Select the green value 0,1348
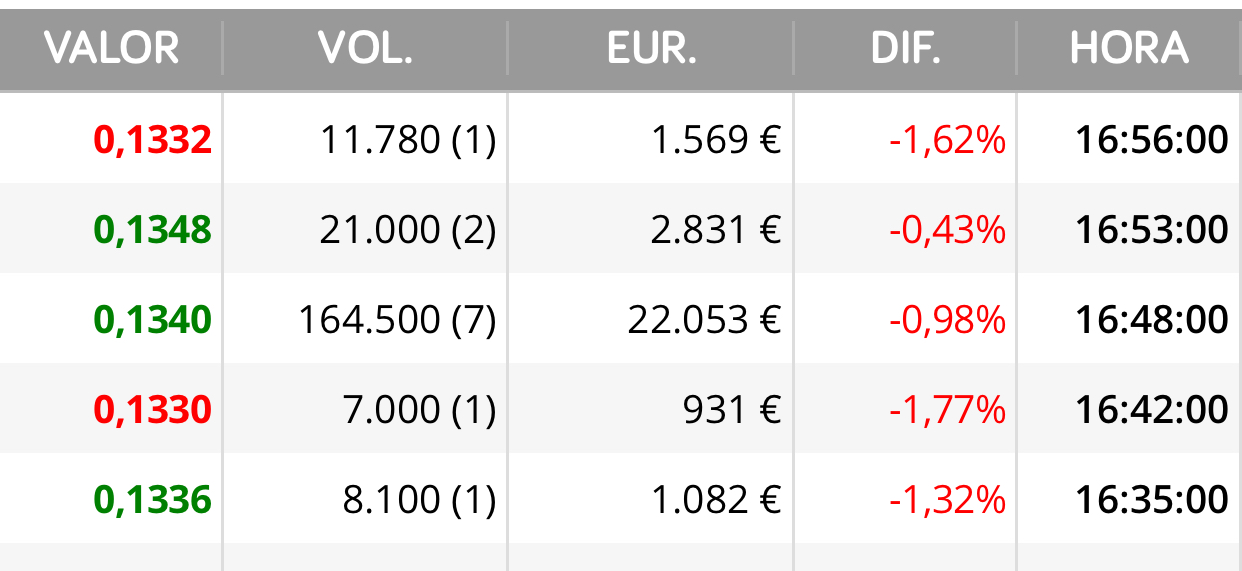Viewport: 1242px width, 571px height. pyautogui.click(x=153, y=230)
